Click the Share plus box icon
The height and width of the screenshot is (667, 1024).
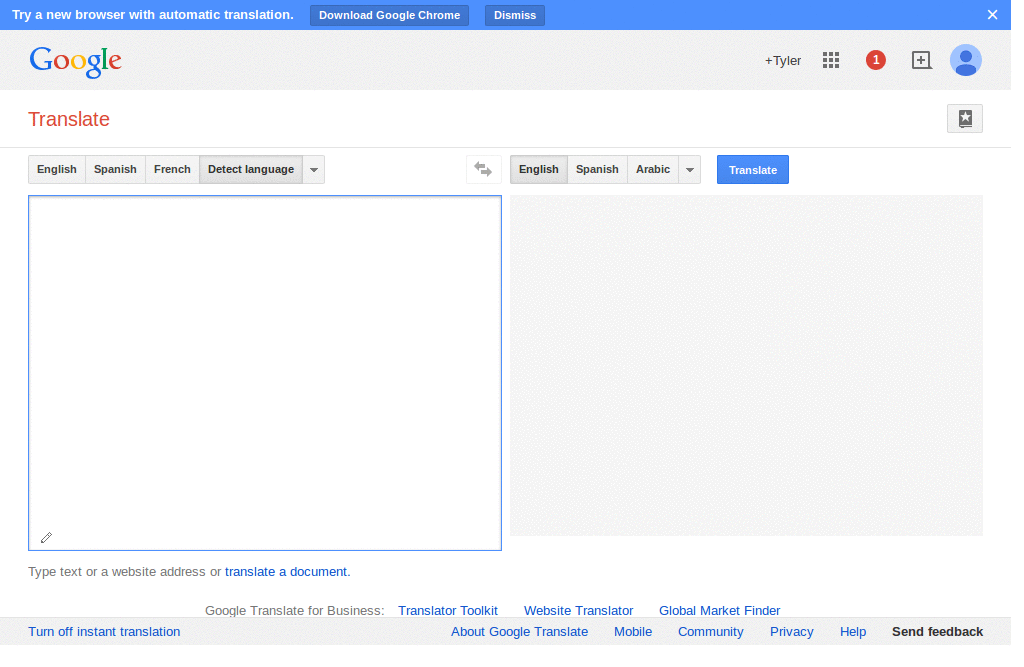(x=921, y=60)
